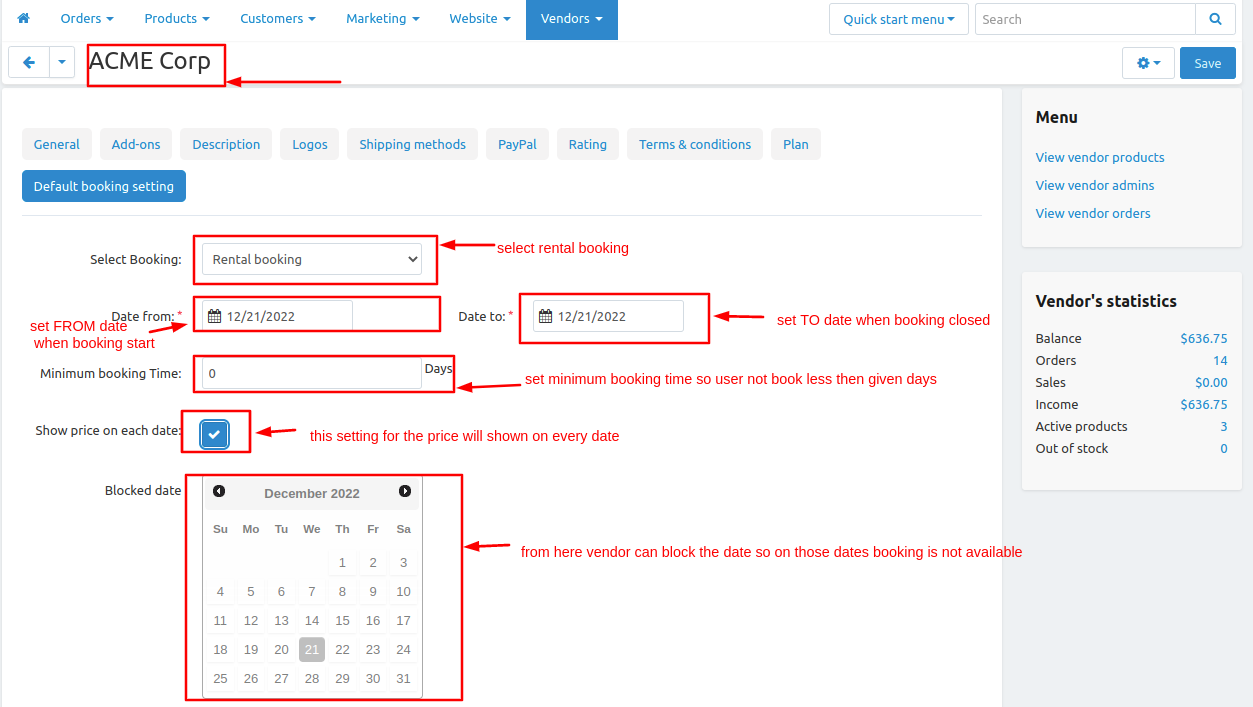Click calendar icon in Date to field
1253x707 pixels.
545,316
